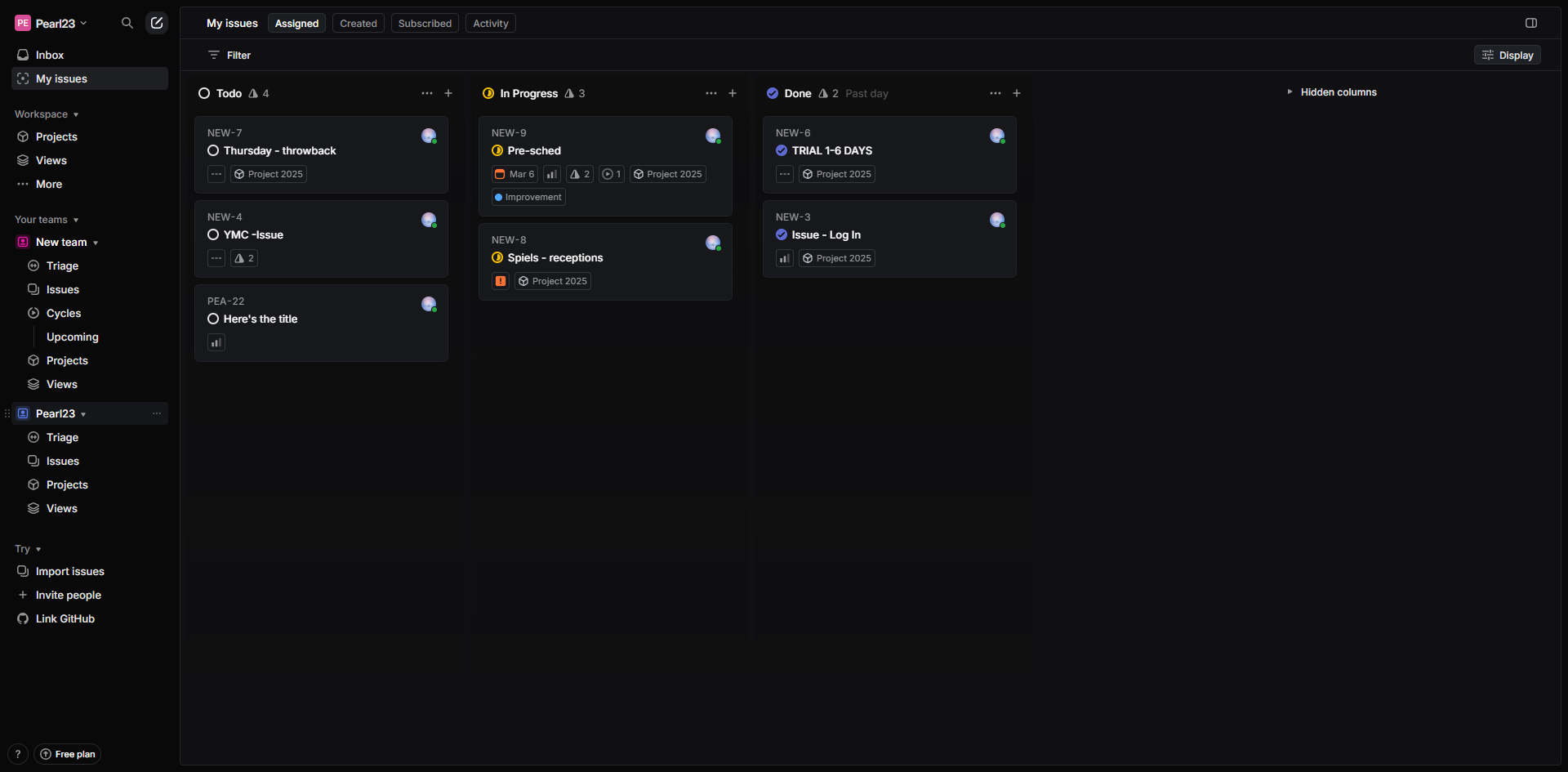The height and width of the screenshot is (772, 1568).
Task: Open Triage under Pearl23 team
Action: click(x=96, y=437)
